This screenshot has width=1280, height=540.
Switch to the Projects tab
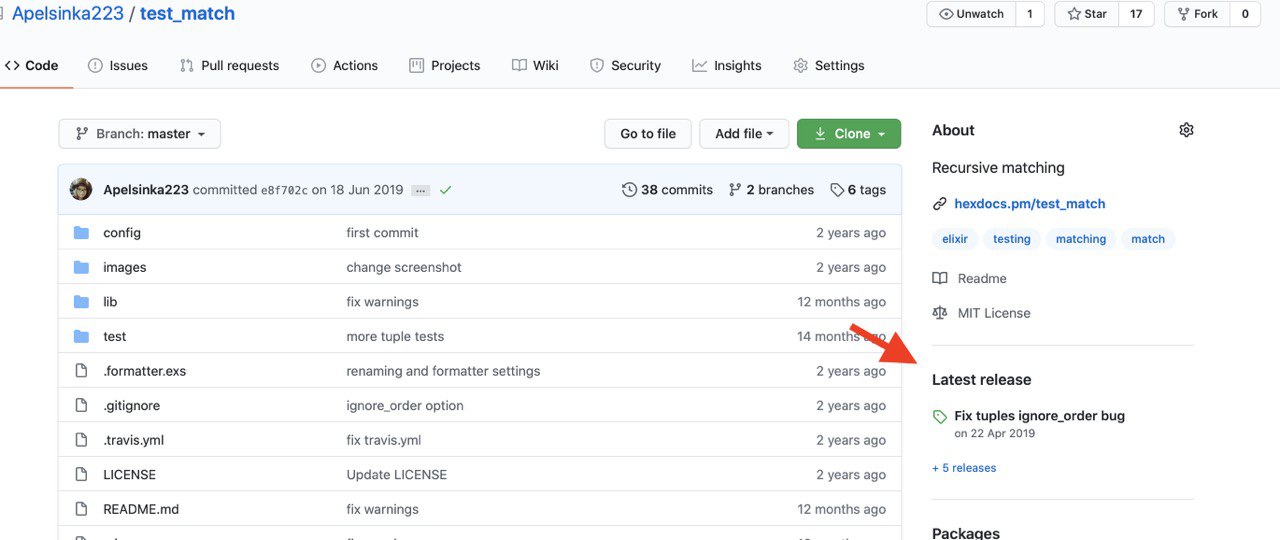[445, 66]
